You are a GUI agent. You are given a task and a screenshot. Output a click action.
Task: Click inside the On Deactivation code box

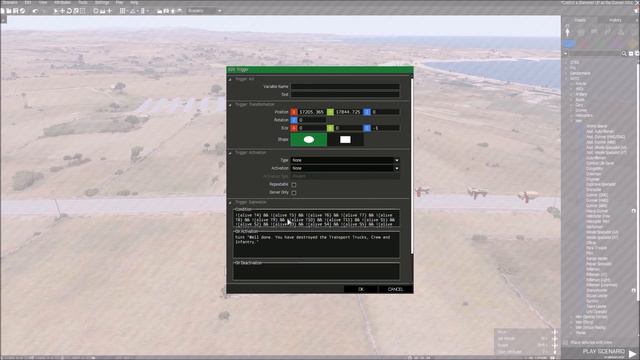point(316,271)
